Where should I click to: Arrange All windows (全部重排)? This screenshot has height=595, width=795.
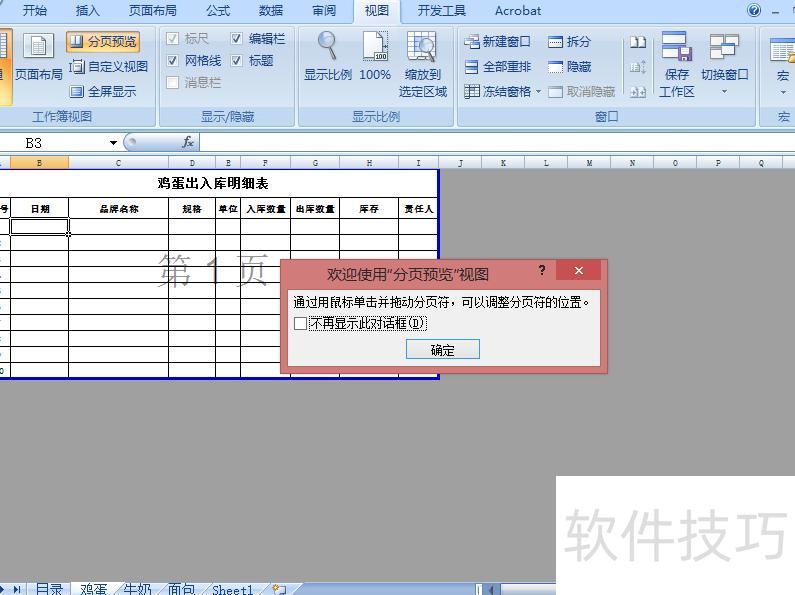(x=498, y=66)
